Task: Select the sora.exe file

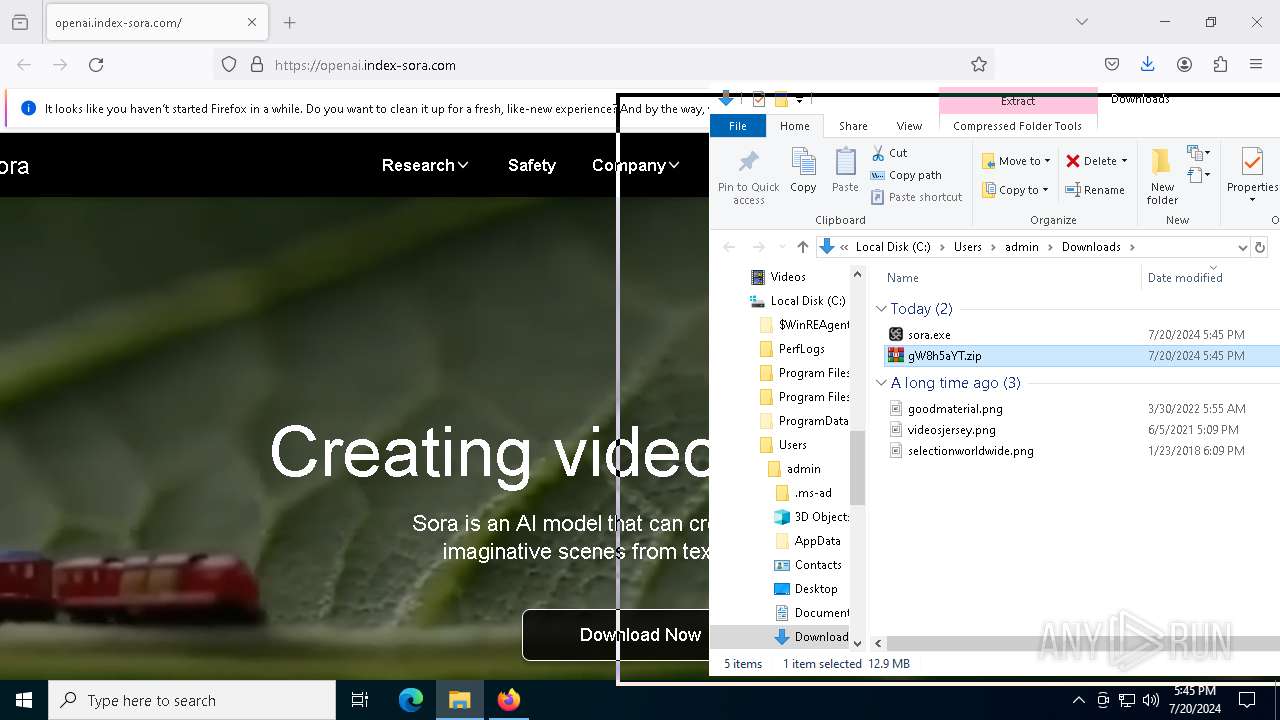Action: (x=929, y=335)
